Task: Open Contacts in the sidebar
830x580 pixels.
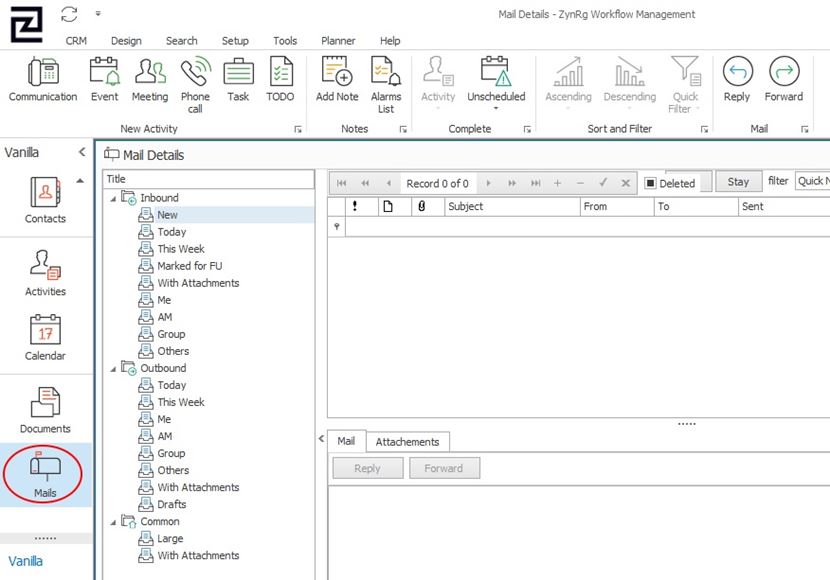Action: coord(45,200)
